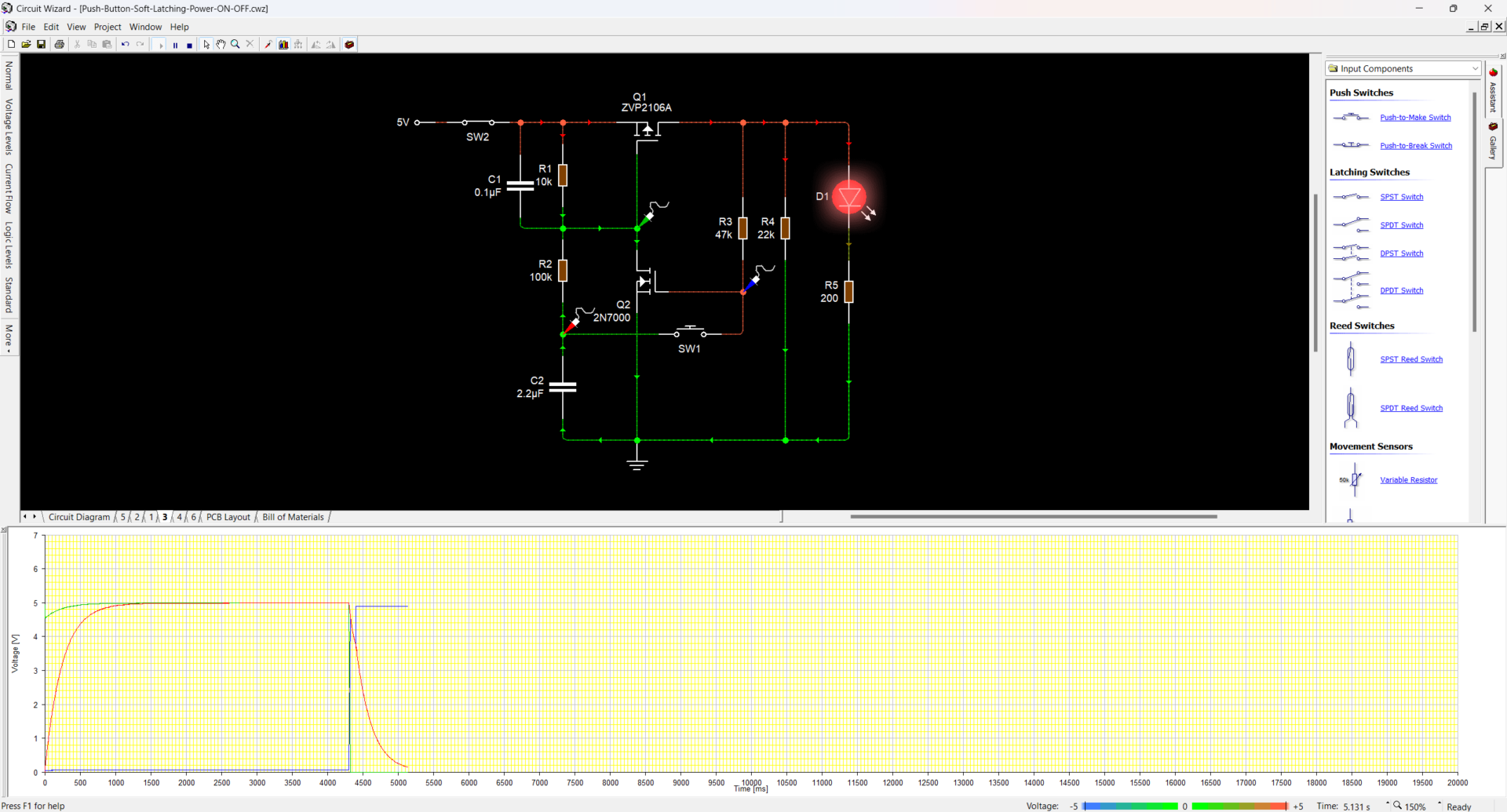Insert a Push-to-Make Switch
Image resolution: width=1507 pixels, height=812 pixels.
click(1415, 117)
